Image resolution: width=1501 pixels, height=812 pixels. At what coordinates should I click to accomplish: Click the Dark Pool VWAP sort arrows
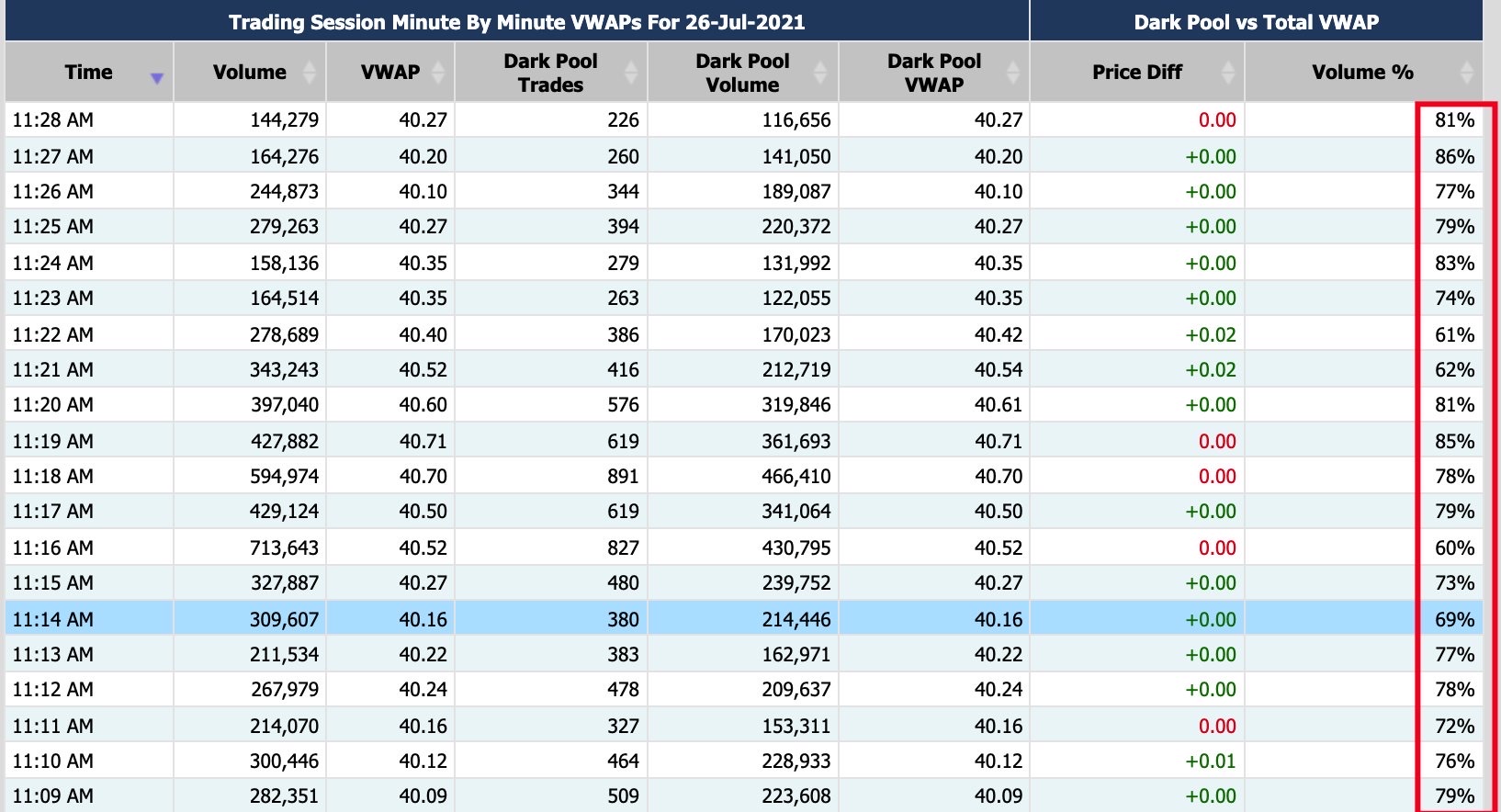click(1013, 72)
